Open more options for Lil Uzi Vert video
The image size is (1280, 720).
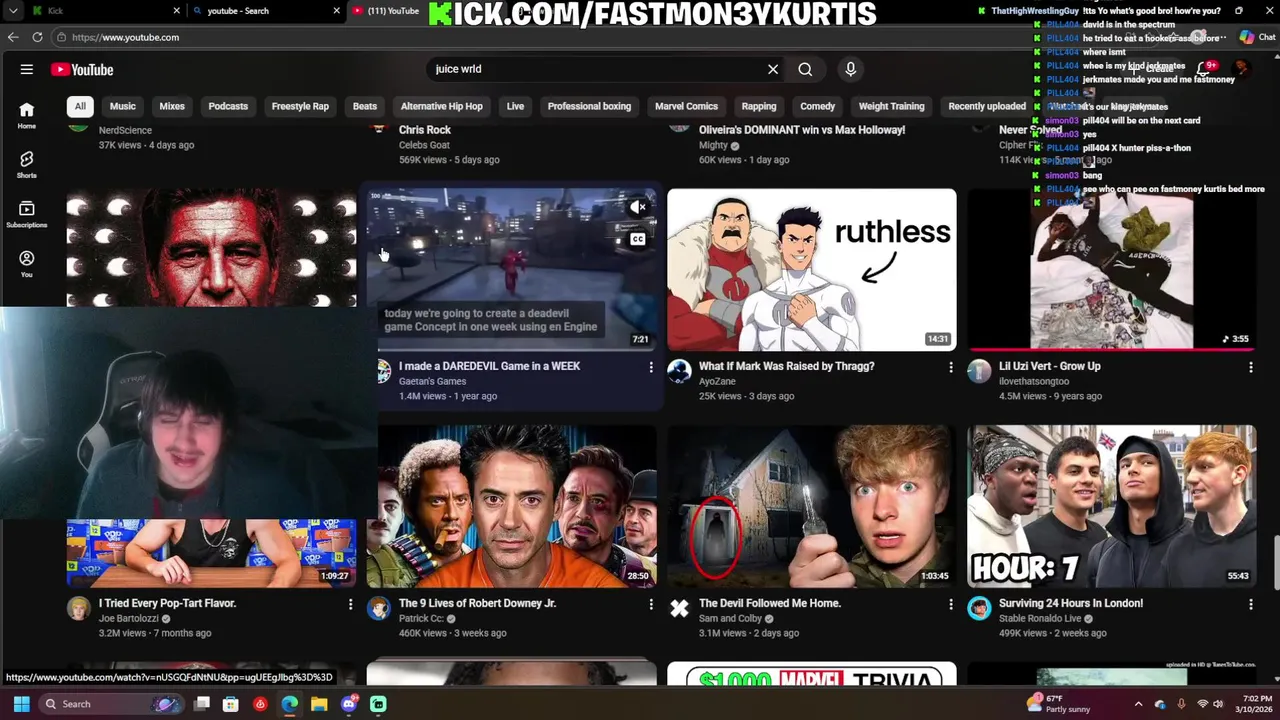(1250, 367)
